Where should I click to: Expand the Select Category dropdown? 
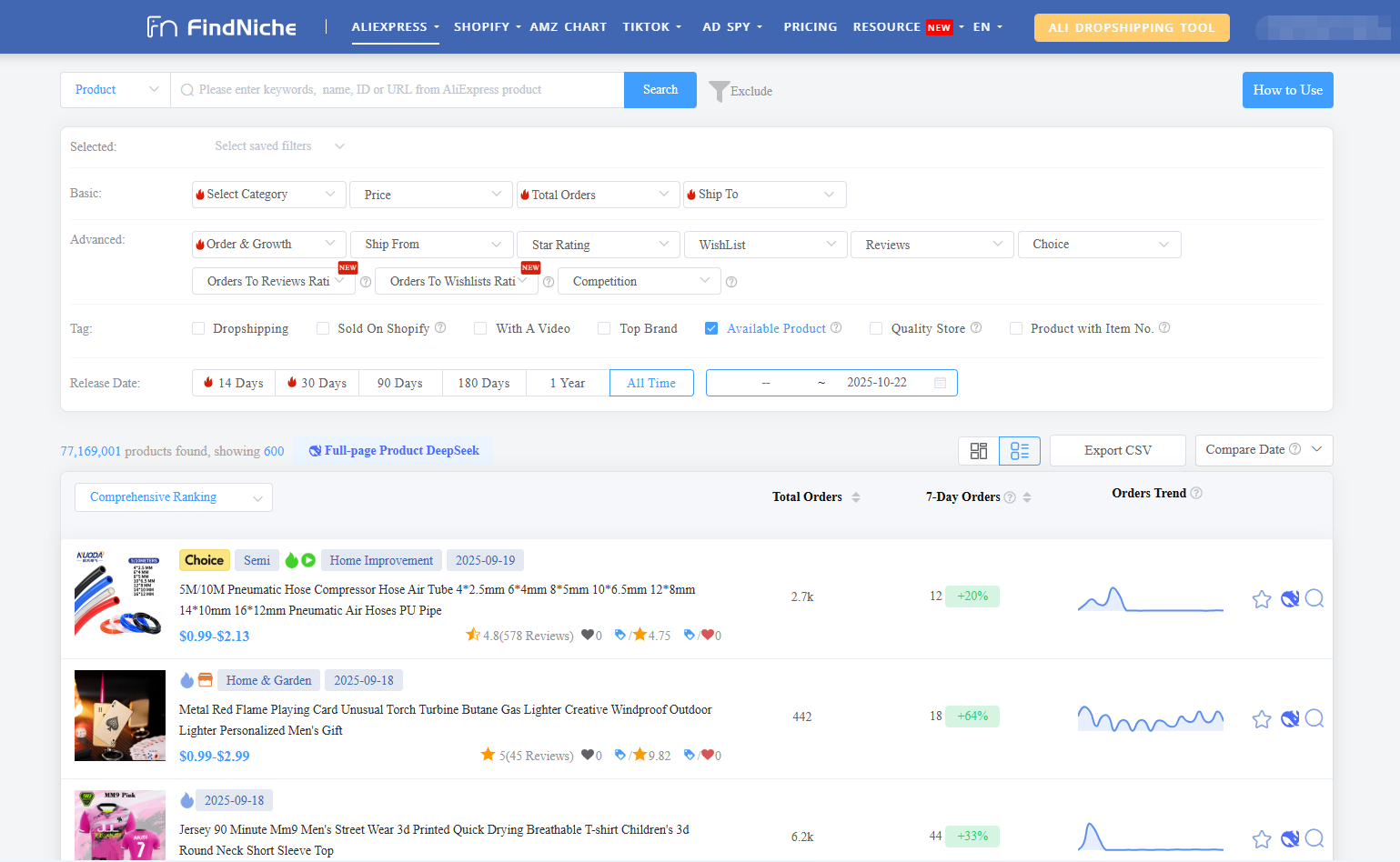point(268,195)
